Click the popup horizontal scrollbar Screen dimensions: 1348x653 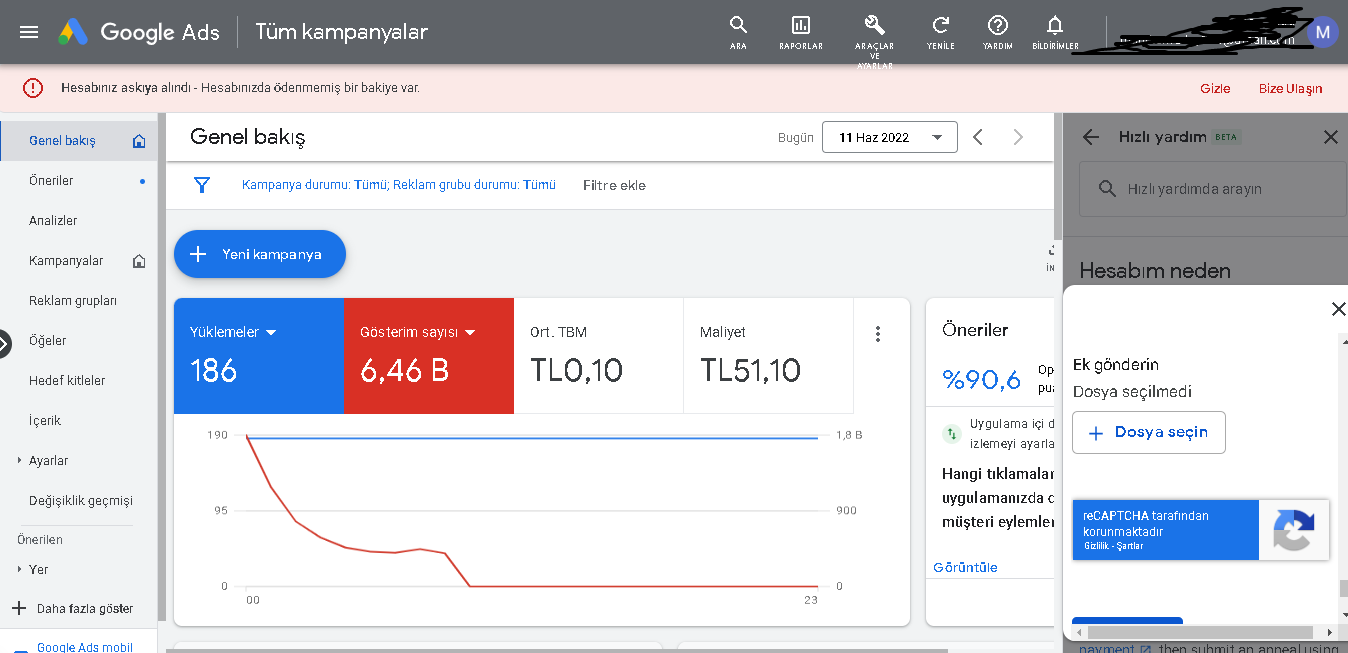tap(1200, 632)
